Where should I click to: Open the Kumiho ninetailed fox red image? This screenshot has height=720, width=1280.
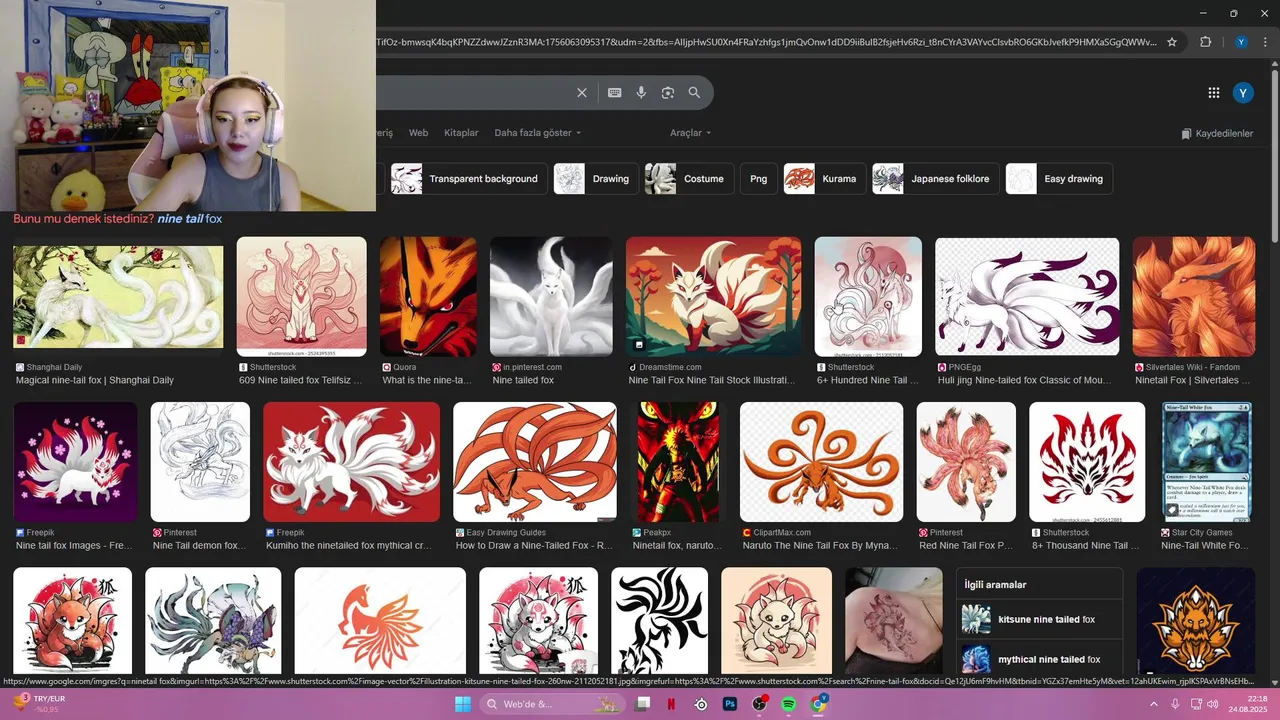coord(351,462)
